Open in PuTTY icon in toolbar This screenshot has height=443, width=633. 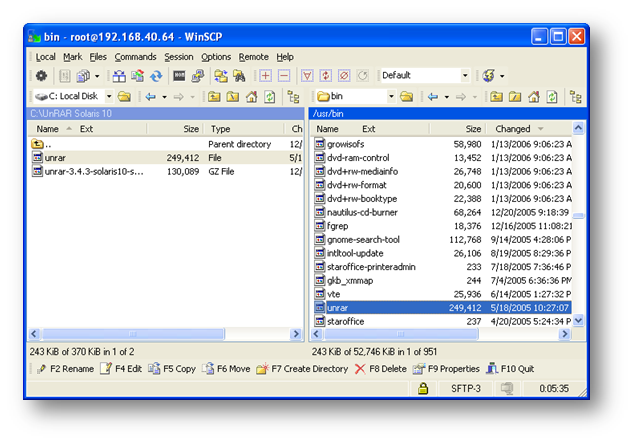[197, 76]
